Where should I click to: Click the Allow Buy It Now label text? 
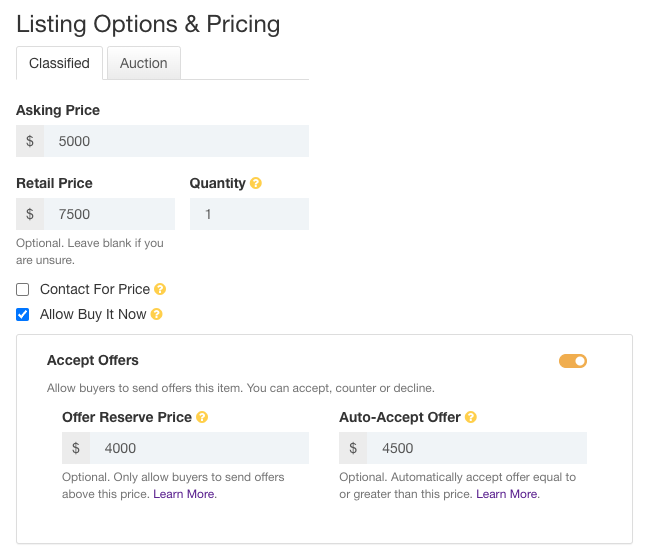point(93,314)
